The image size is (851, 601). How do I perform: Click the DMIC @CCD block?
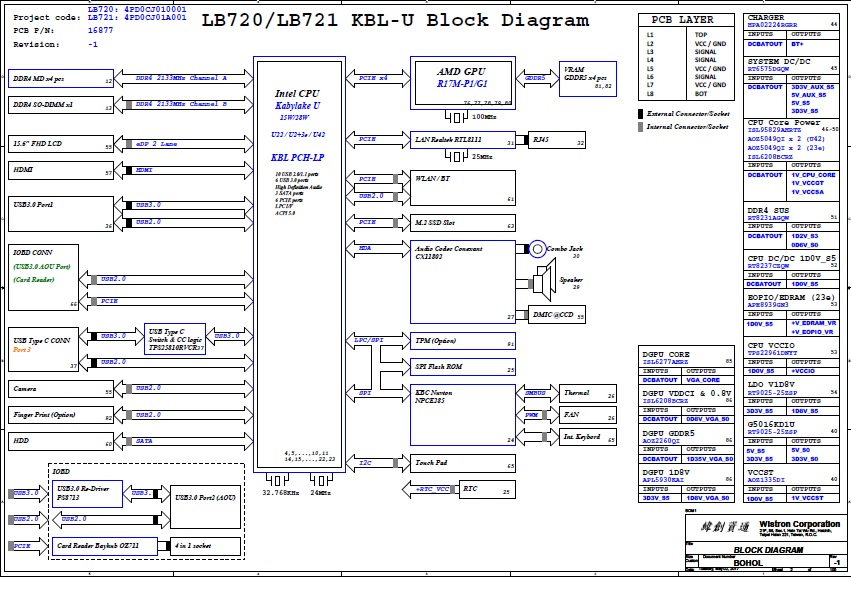557,315
